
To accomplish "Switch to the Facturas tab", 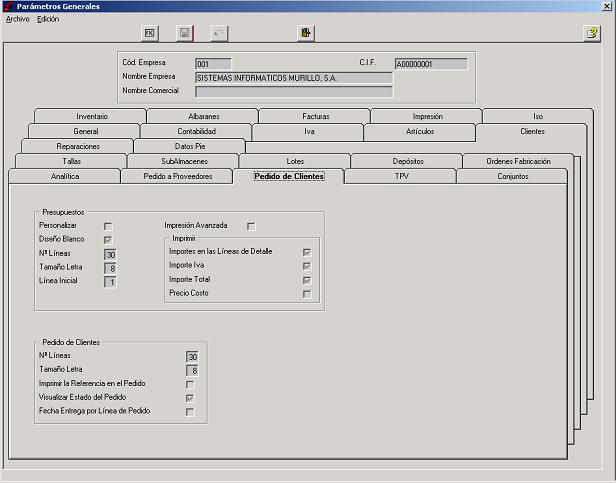I will 315,116.
